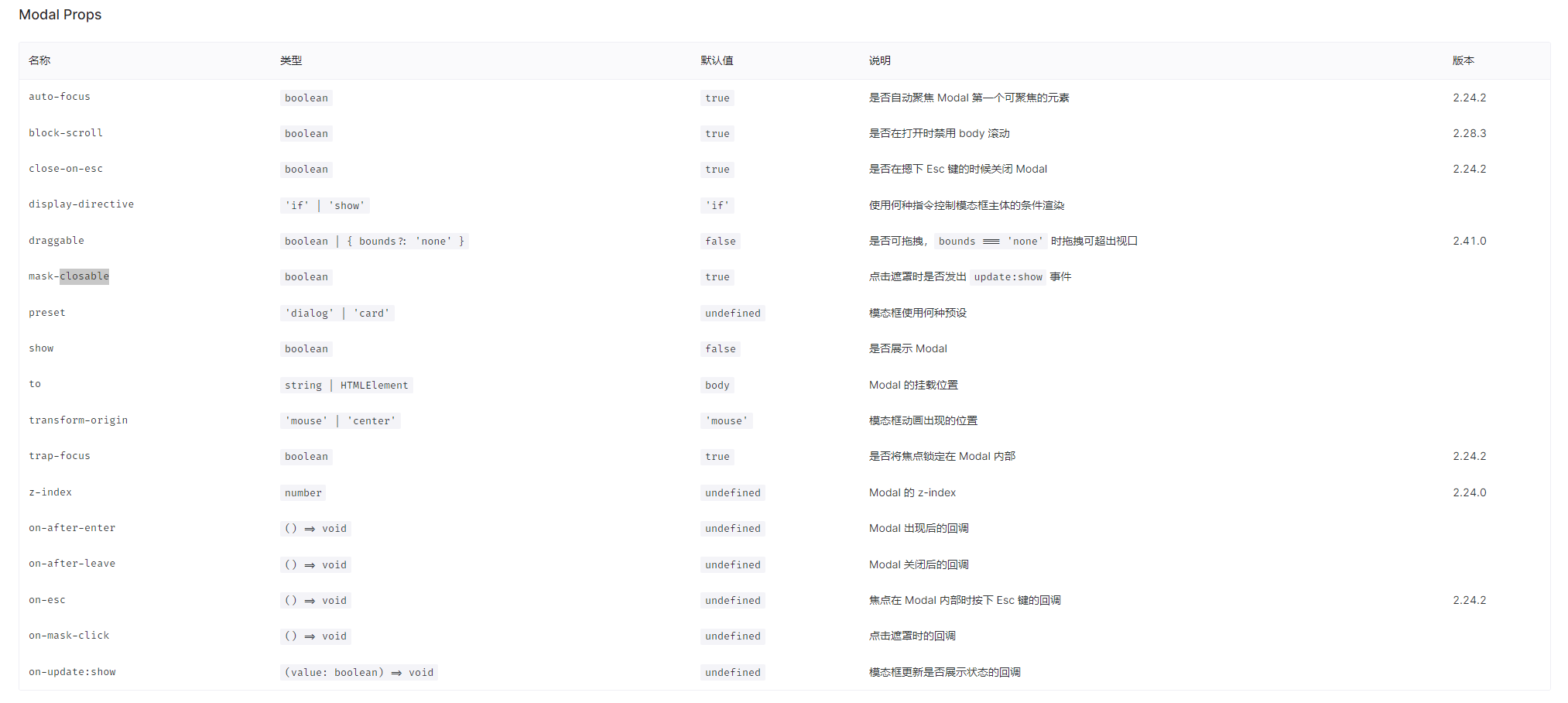Screen dimensions: 1568x703
Task: Click the 'dialog' | 'card' type of preset
Action: point(337,312)
